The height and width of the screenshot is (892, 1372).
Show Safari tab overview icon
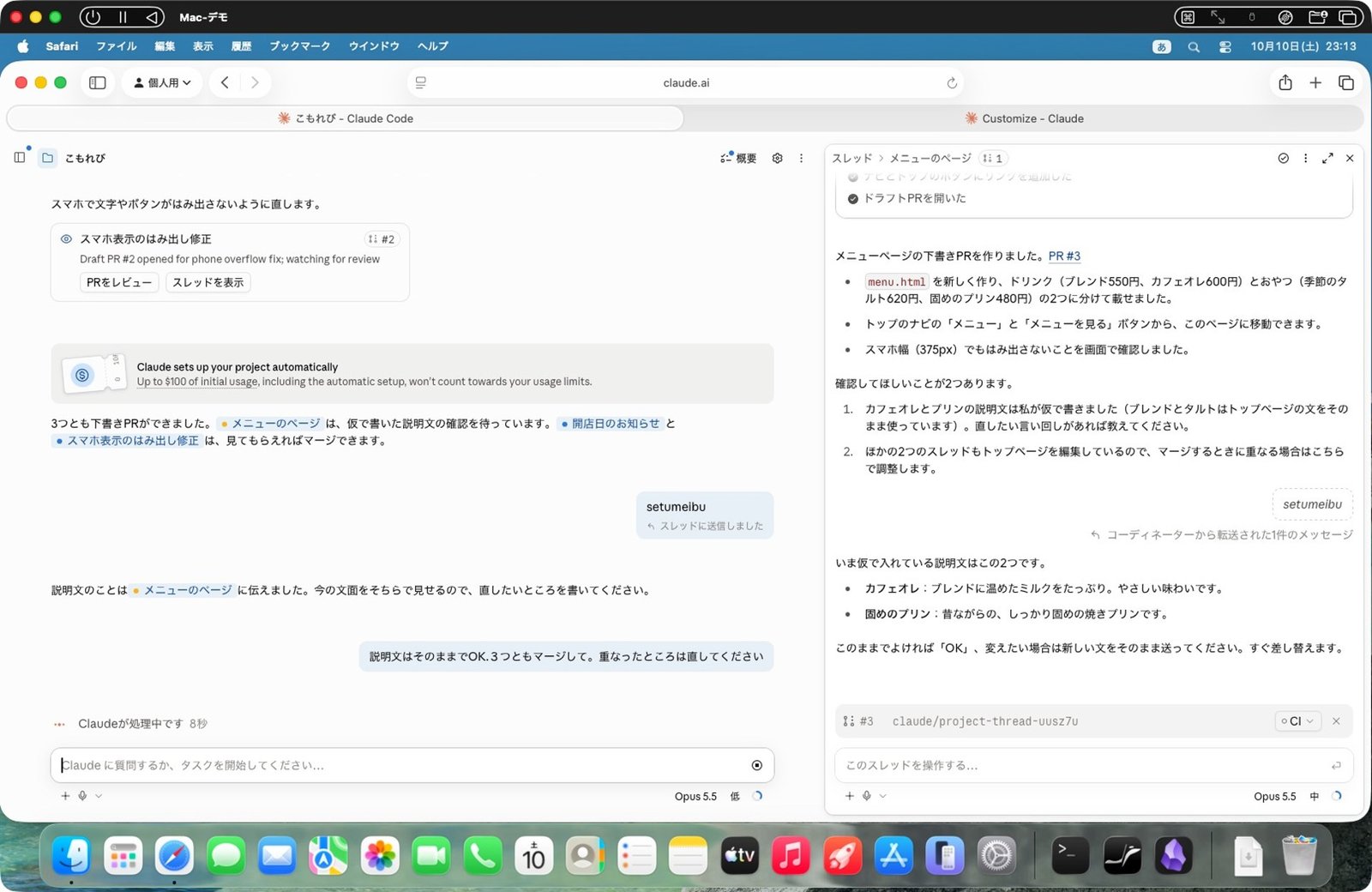point(1346,82)
